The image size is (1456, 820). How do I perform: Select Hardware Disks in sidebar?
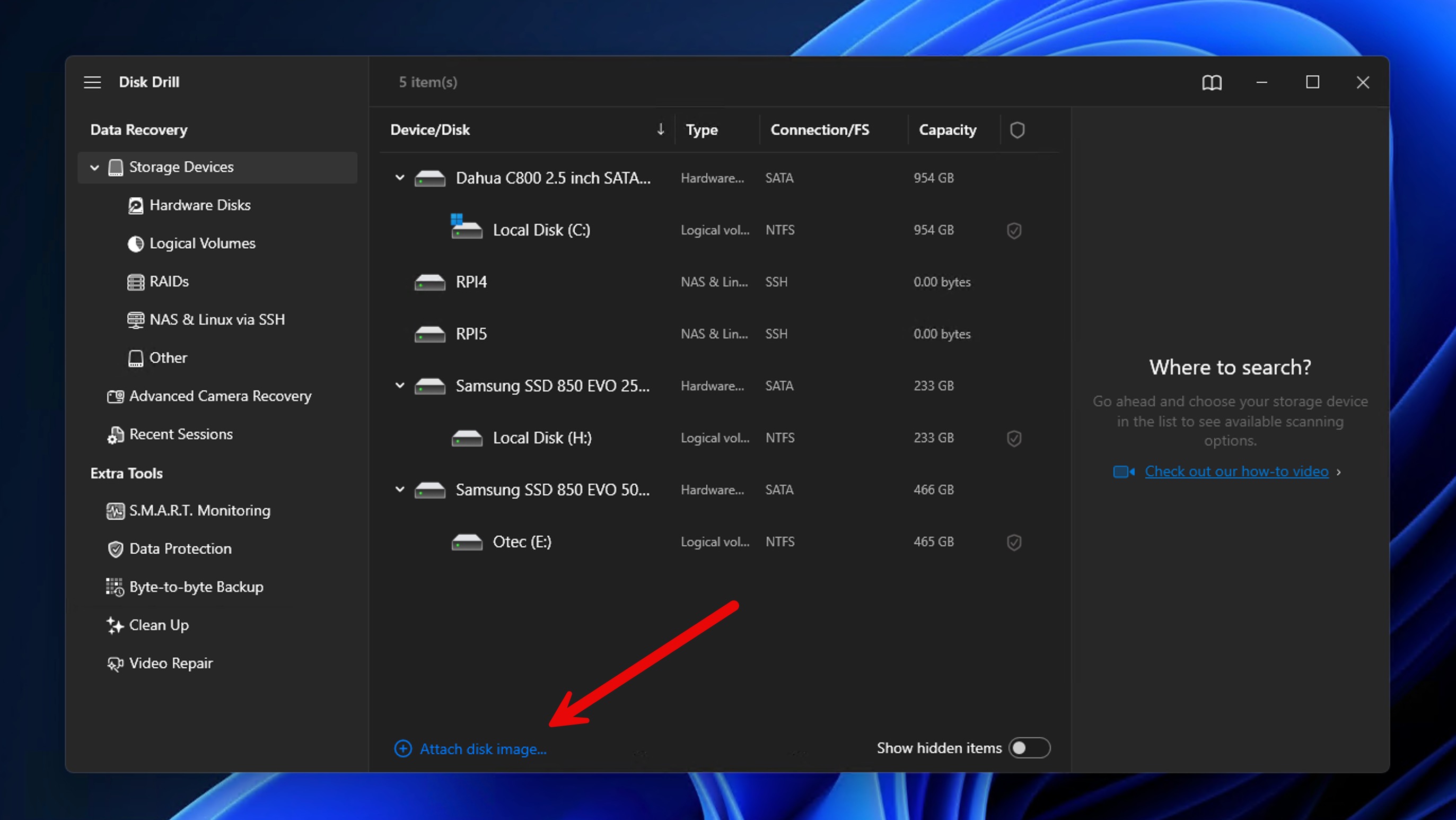(199, 205)
